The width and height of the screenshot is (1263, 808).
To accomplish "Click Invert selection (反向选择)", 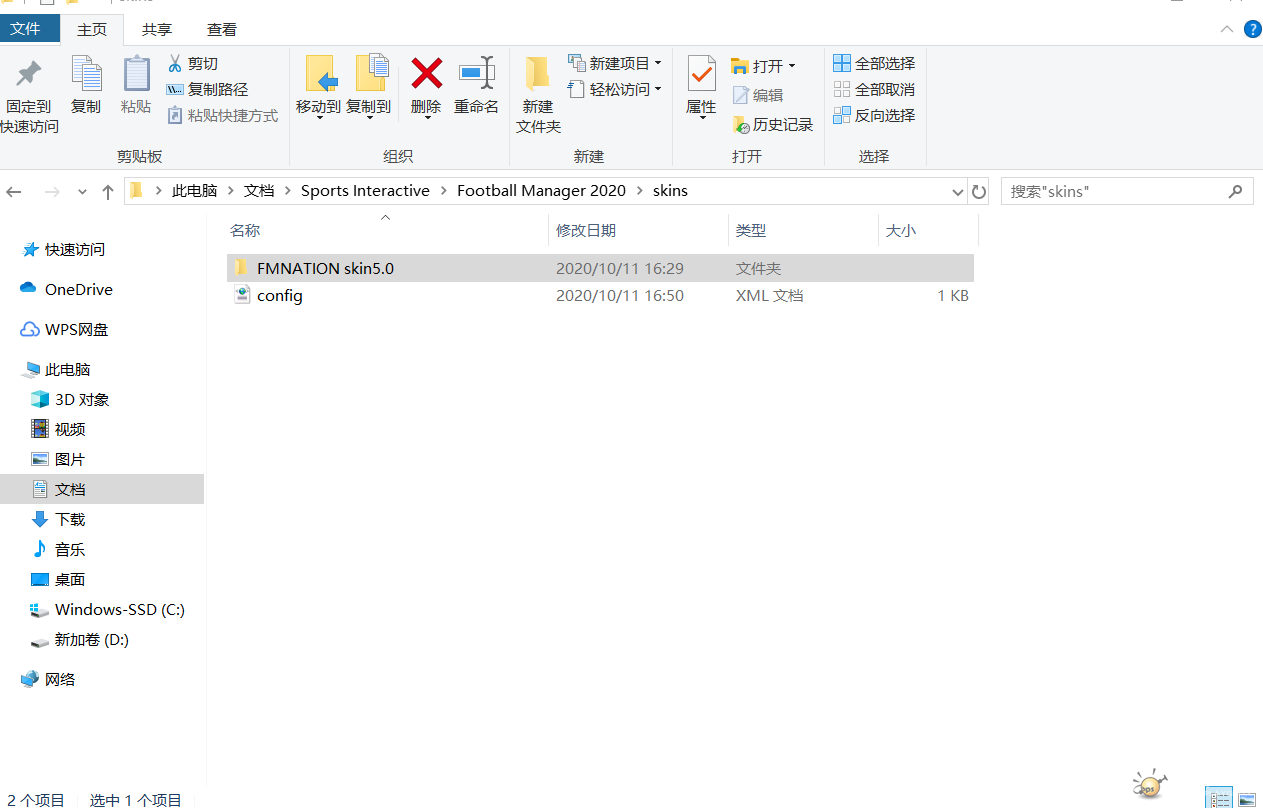I will [874, 116].
